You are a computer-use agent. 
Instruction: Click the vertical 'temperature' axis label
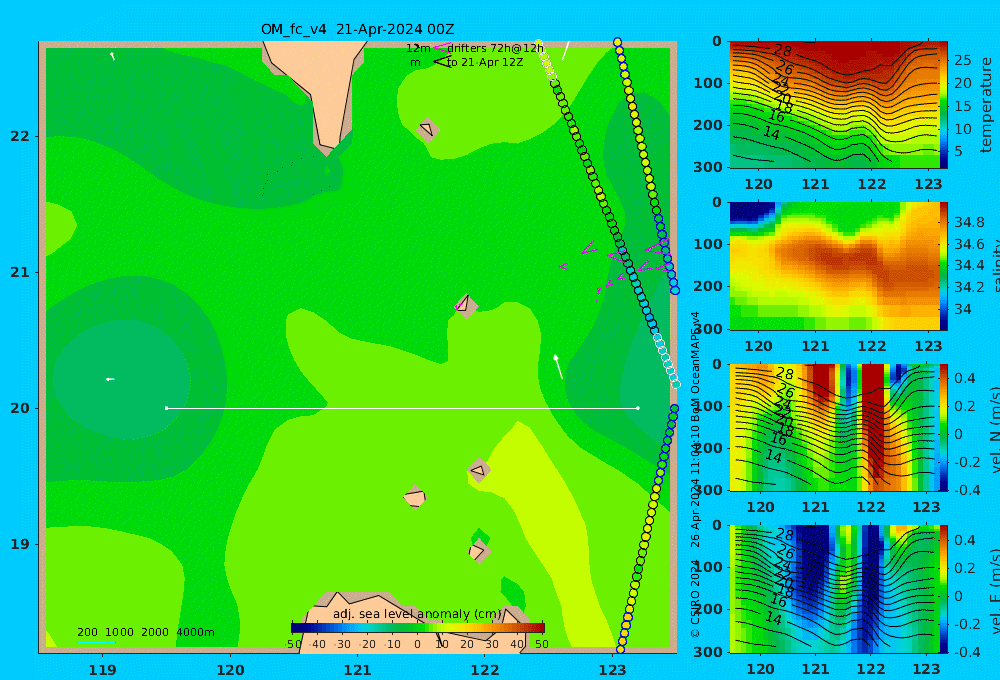(x=986, y=105)
